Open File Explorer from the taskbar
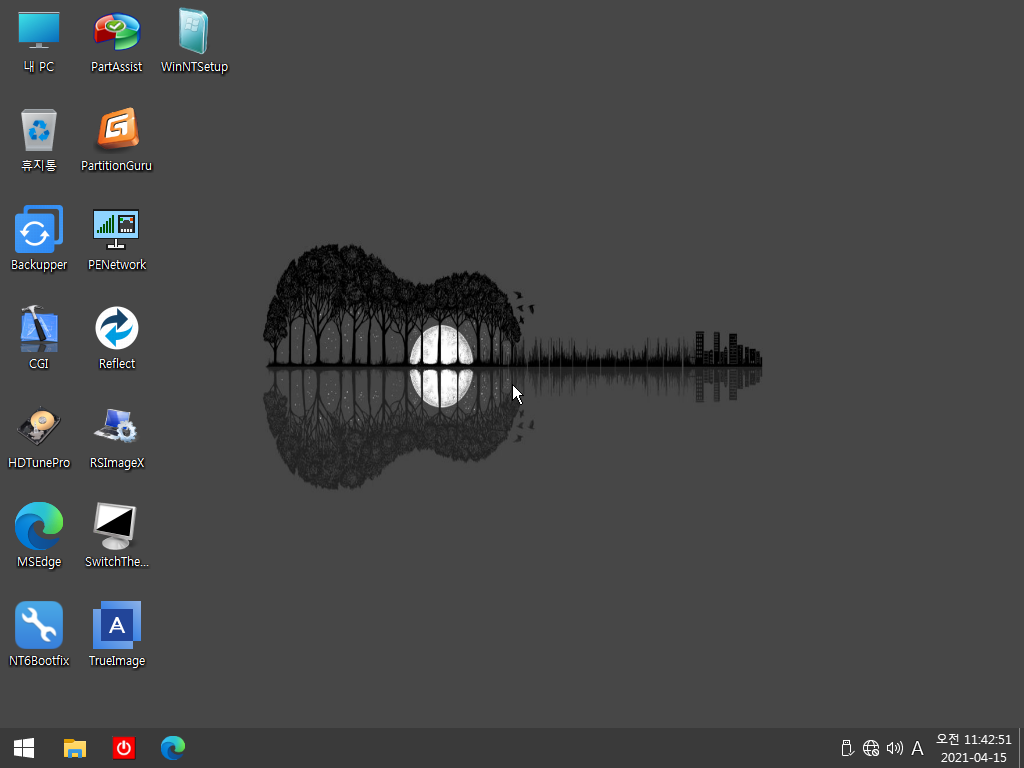This screenshot has height=768, width=1024. coord(74,748)
